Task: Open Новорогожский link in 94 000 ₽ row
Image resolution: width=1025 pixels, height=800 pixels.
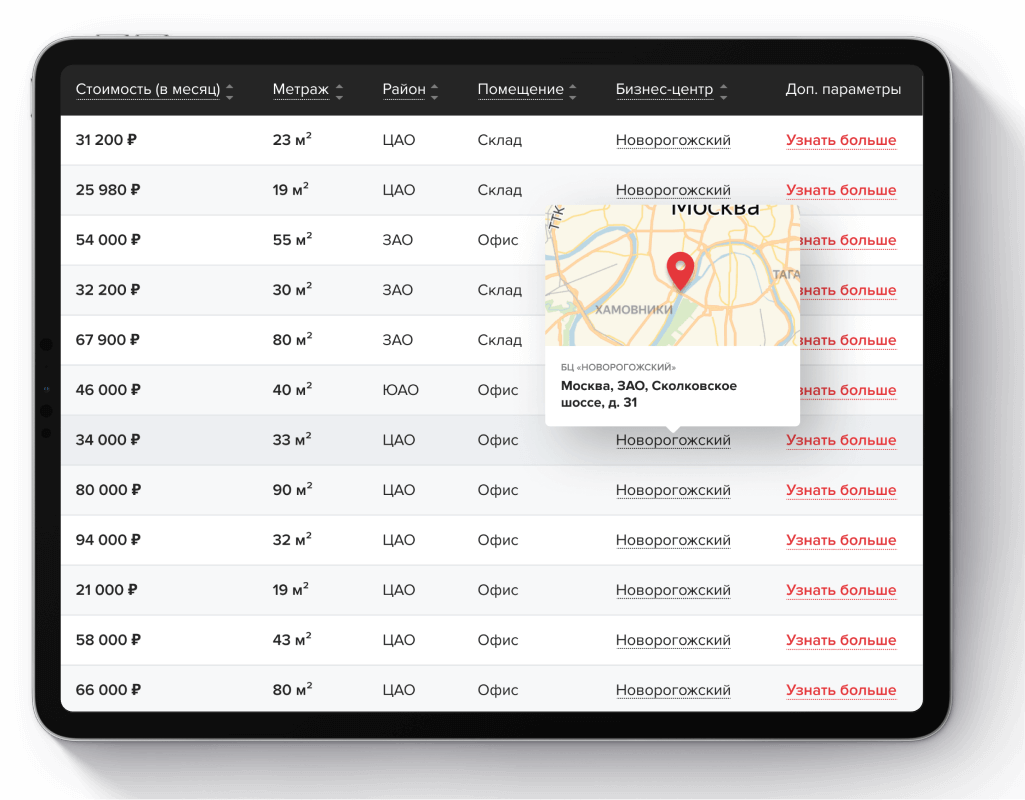Action: pyautogui.click(x=673, y=540)
